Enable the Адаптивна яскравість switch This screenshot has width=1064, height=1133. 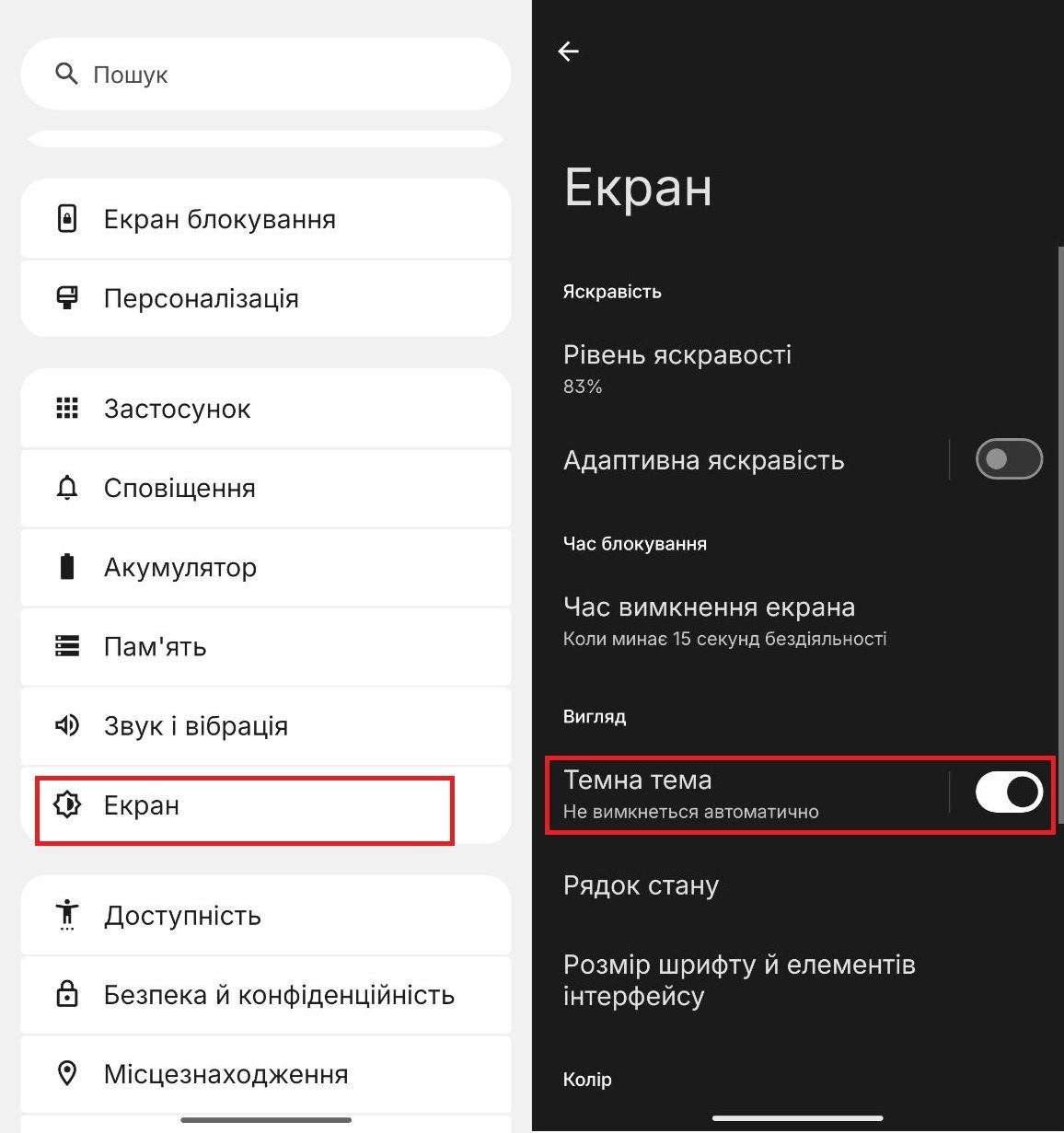pyautogui.click(x=1009, y=459)
